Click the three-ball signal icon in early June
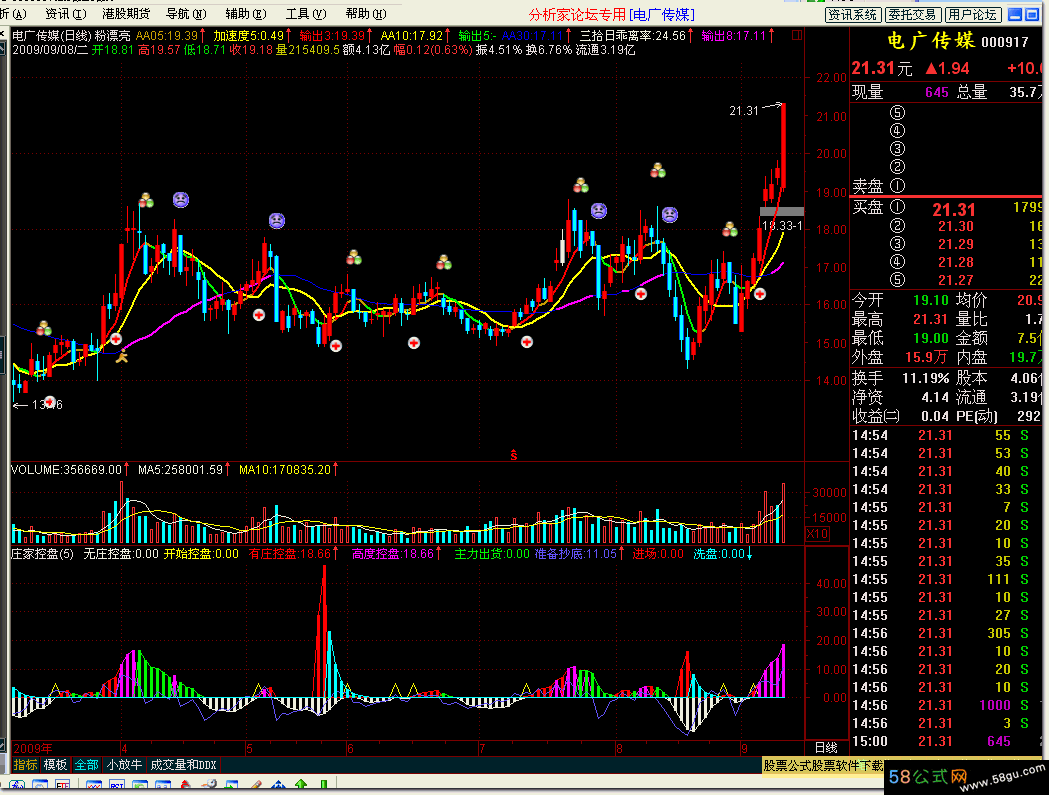This screenshot has height=795, width=1049. (x=354, y=257)
